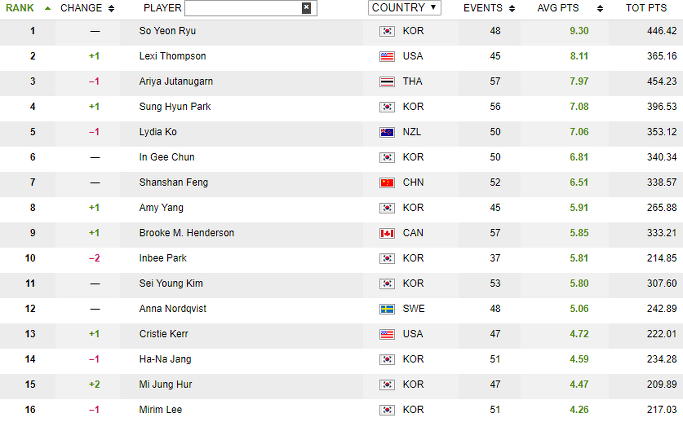Click the New Zealand flag icon
This screenshot has height=422, width=683.
coord(387,132)
